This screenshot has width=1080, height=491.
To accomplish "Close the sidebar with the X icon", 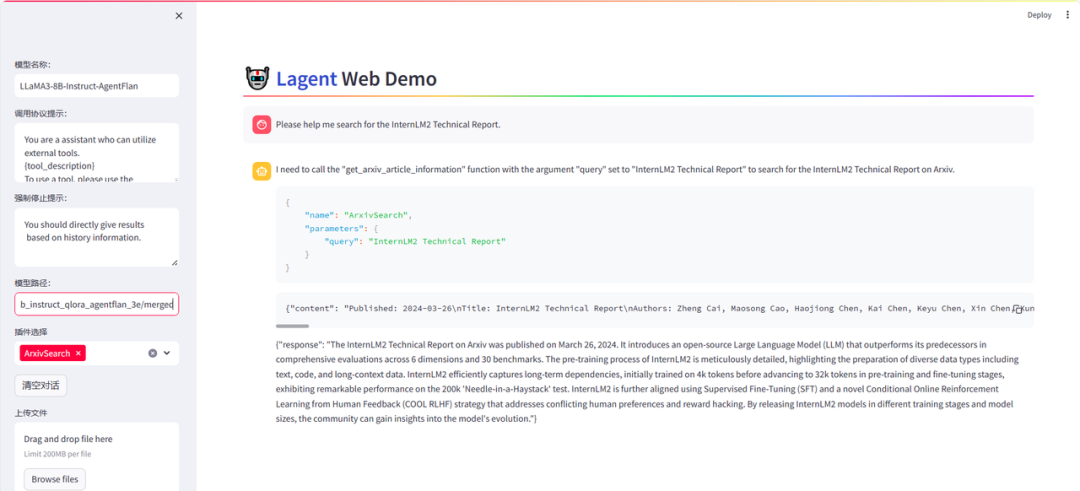I will tap(179, 16).
